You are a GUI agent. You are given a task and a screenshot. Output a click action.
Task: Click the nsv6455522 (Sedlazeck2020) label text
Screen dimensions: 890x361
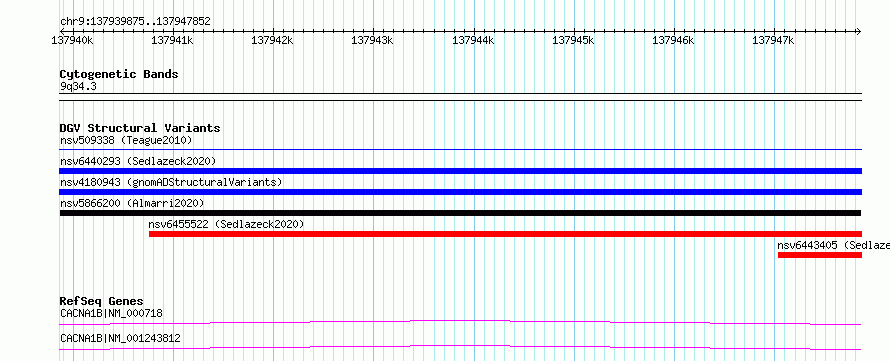point(226,224)
